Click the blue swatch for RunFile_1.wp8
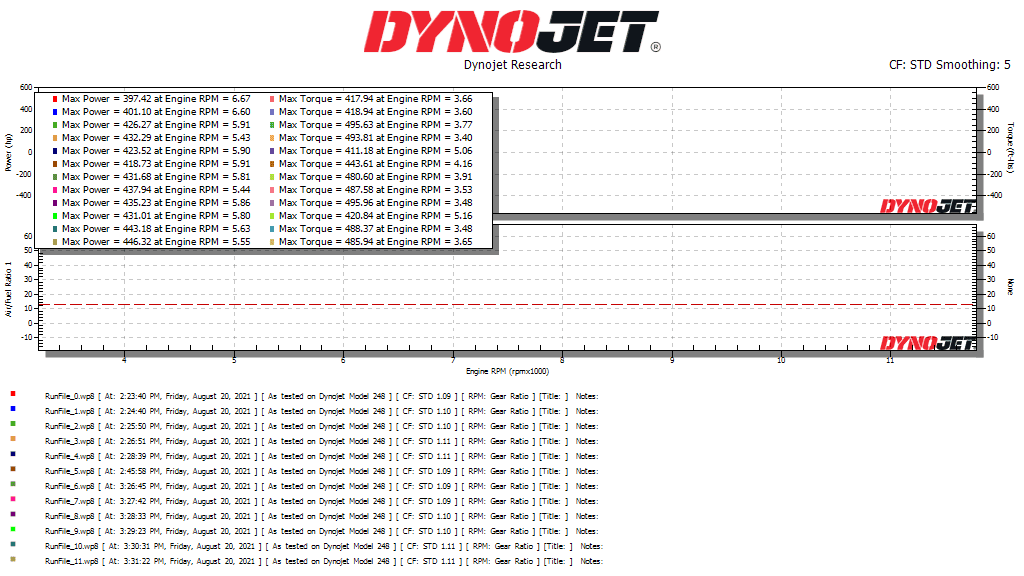This screenshot has height=576, width=1024. coord(12,409)
